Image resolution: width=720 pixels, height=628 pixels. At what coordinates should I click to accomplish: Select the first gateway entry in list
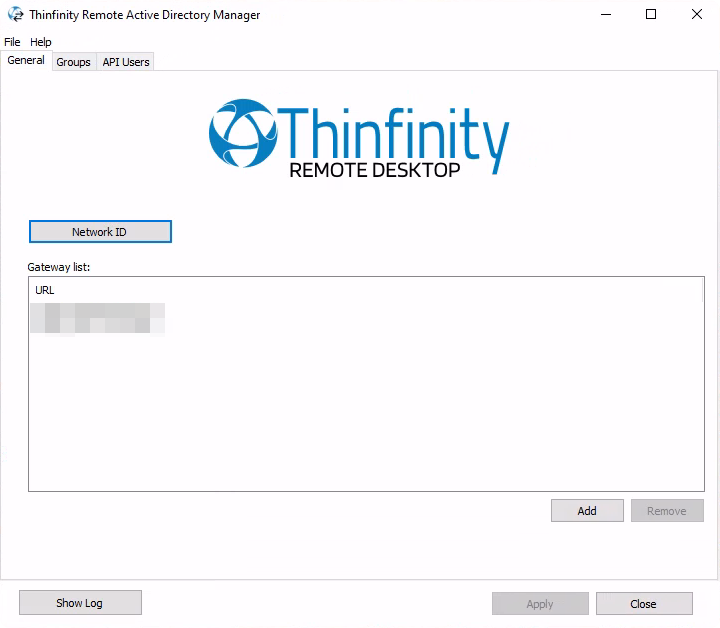pyautogui.click(x=97, y=319)
